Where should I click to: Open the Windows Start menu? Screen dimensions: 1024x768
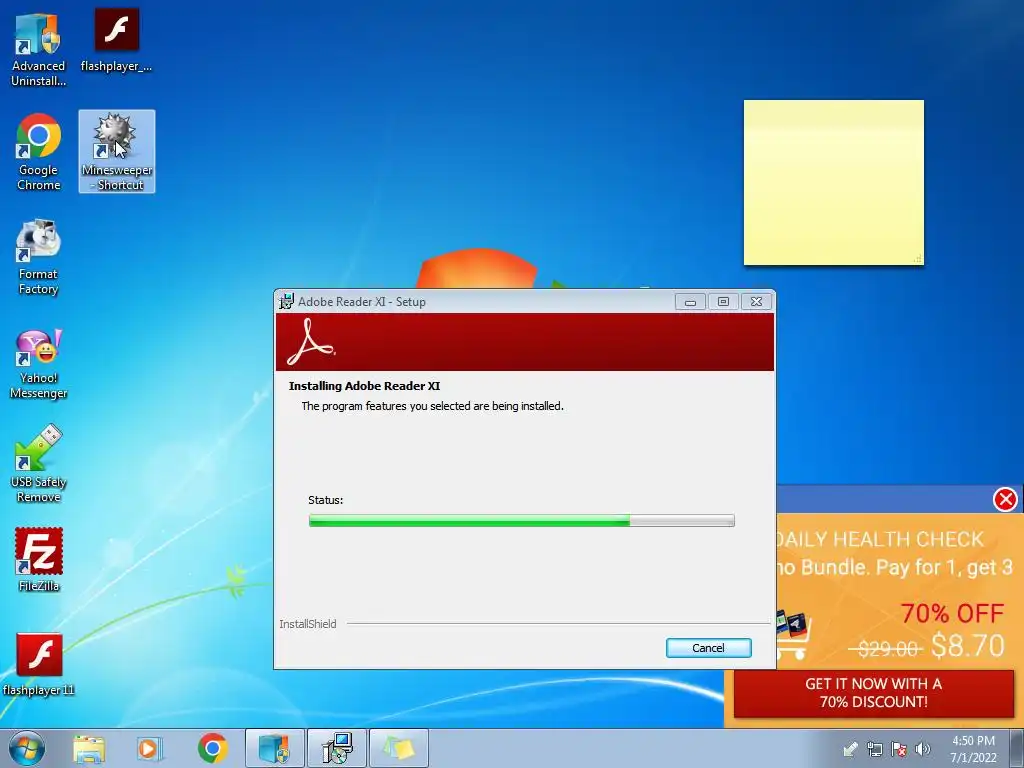[x=27, y=748]
